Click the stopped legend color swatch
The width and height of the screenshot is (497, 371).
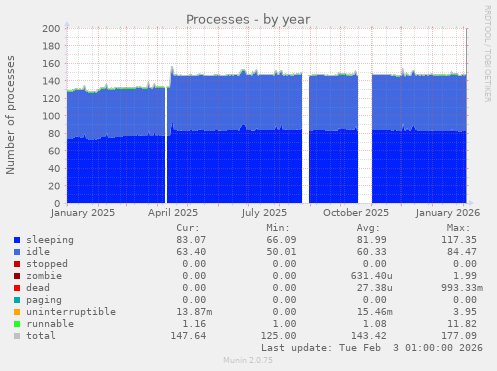tap(17, 264)
